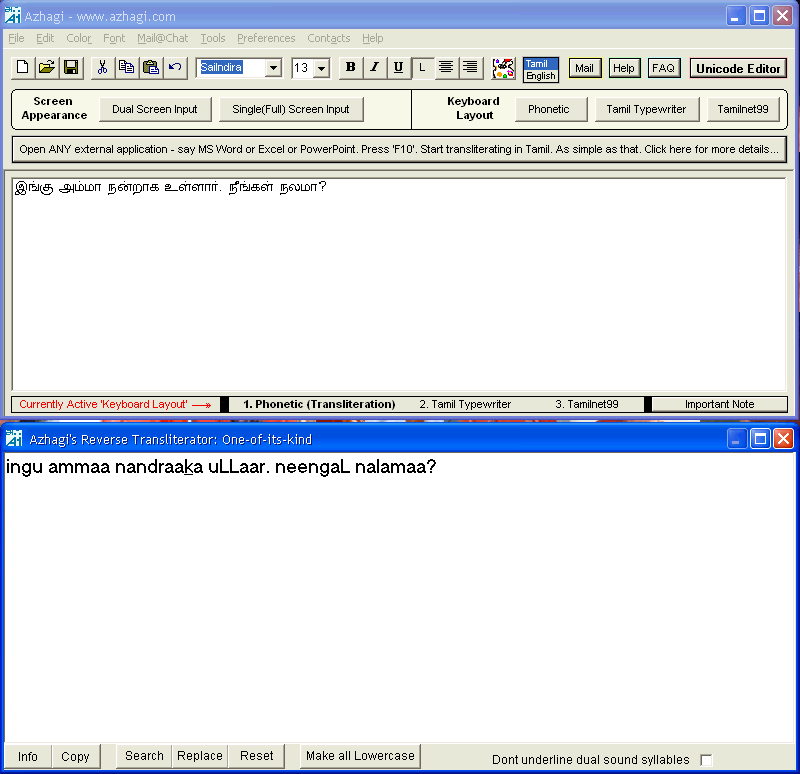Screen dimensions: 800x774
Task: Open the color palette icon
Action: point(503,68)
